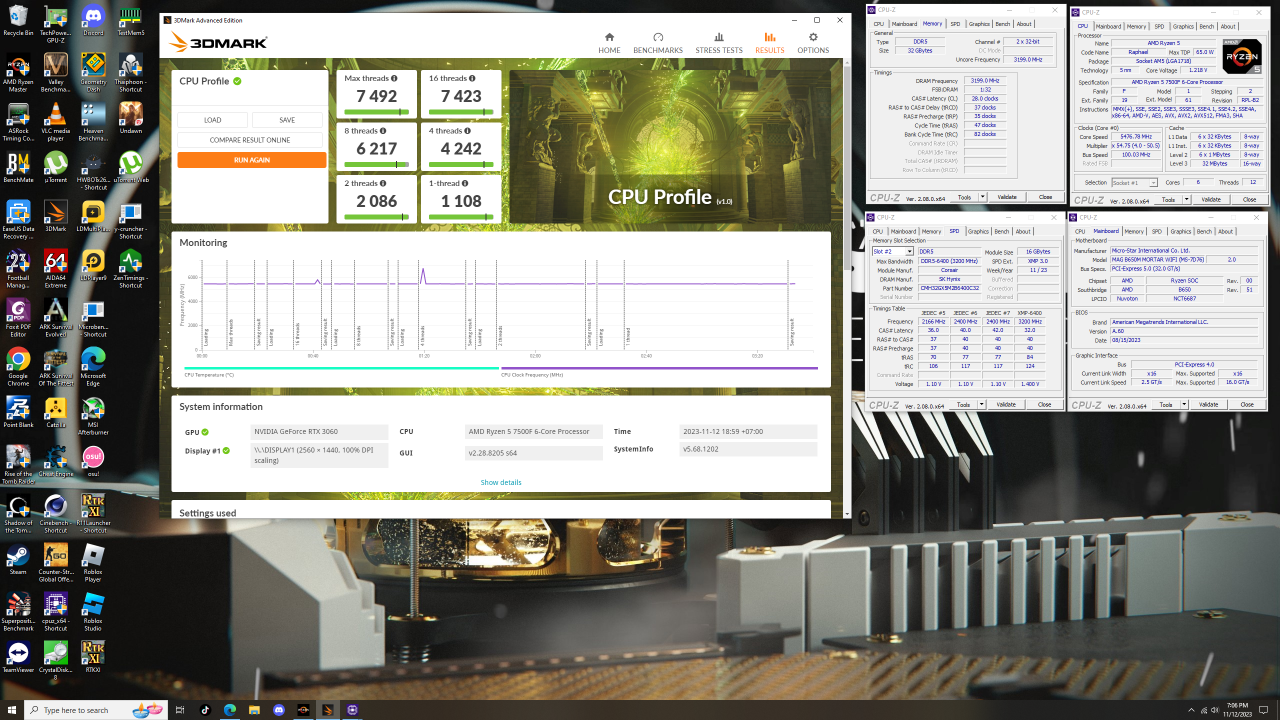
Task: Open File Explorer from the taskbar
Action: pyautogui.click(x=253, y=709)
